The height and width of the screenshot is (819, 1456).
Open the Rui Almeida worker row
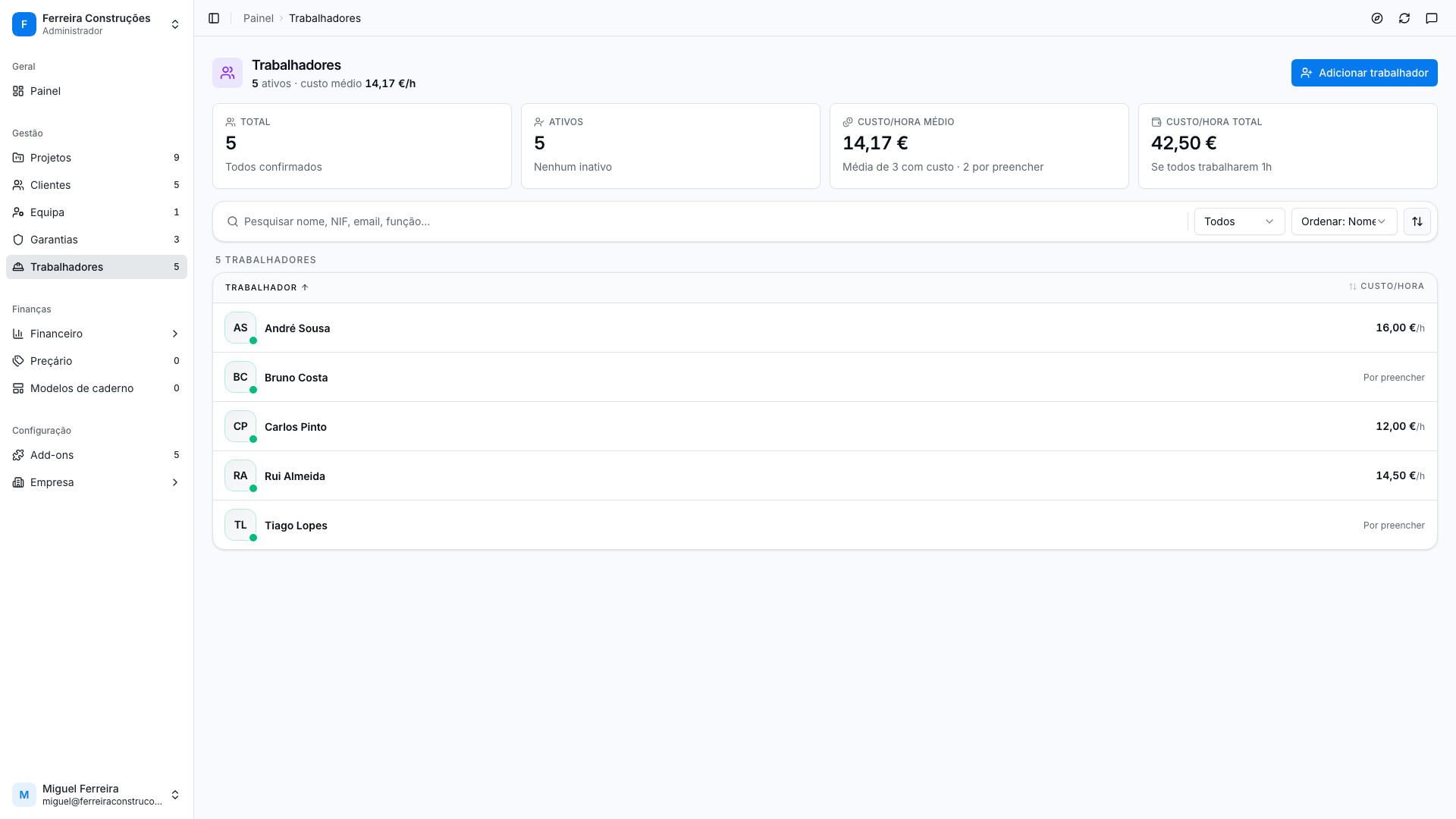(825, 475)
